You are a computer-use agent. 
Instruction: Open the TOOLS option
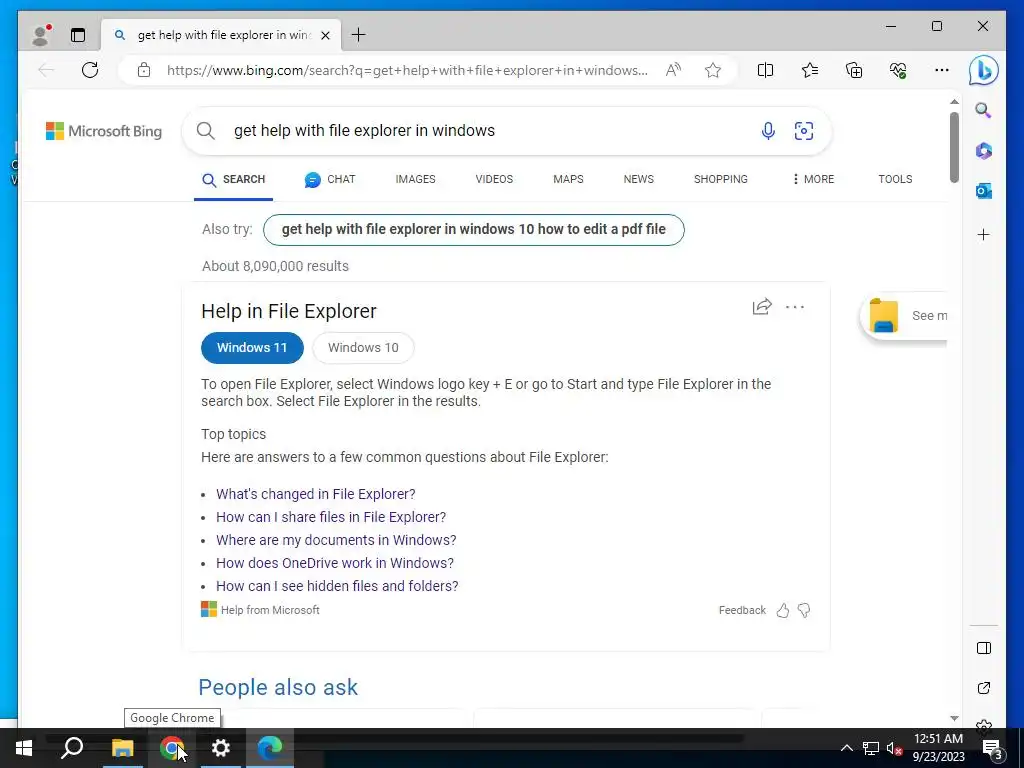pos(895,180)
